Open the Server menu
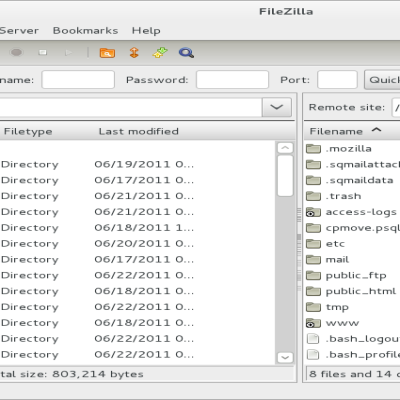 tap(19, 31)
